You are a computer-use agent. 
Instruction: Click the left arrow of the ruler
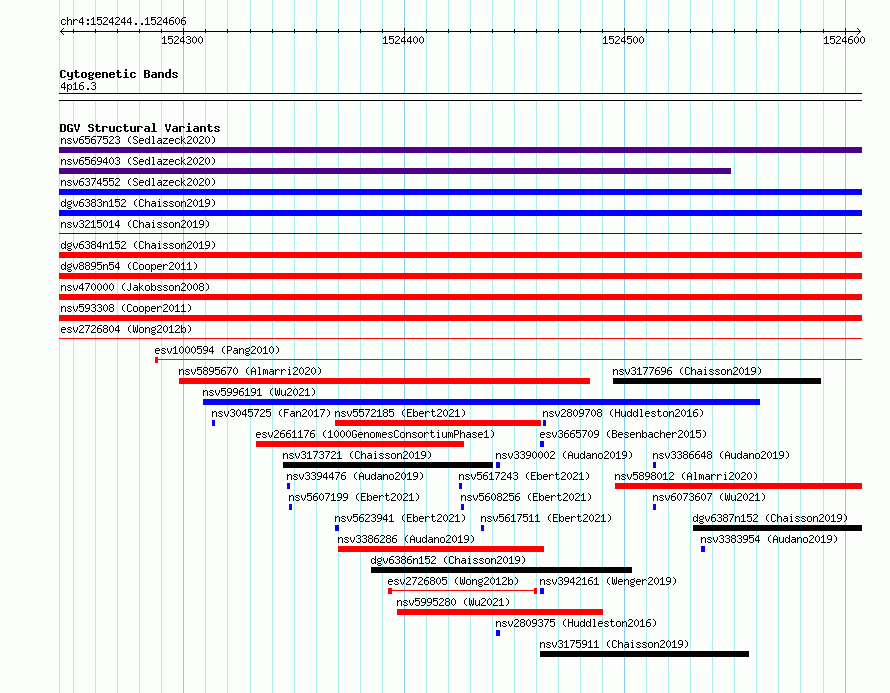point(63,32)
